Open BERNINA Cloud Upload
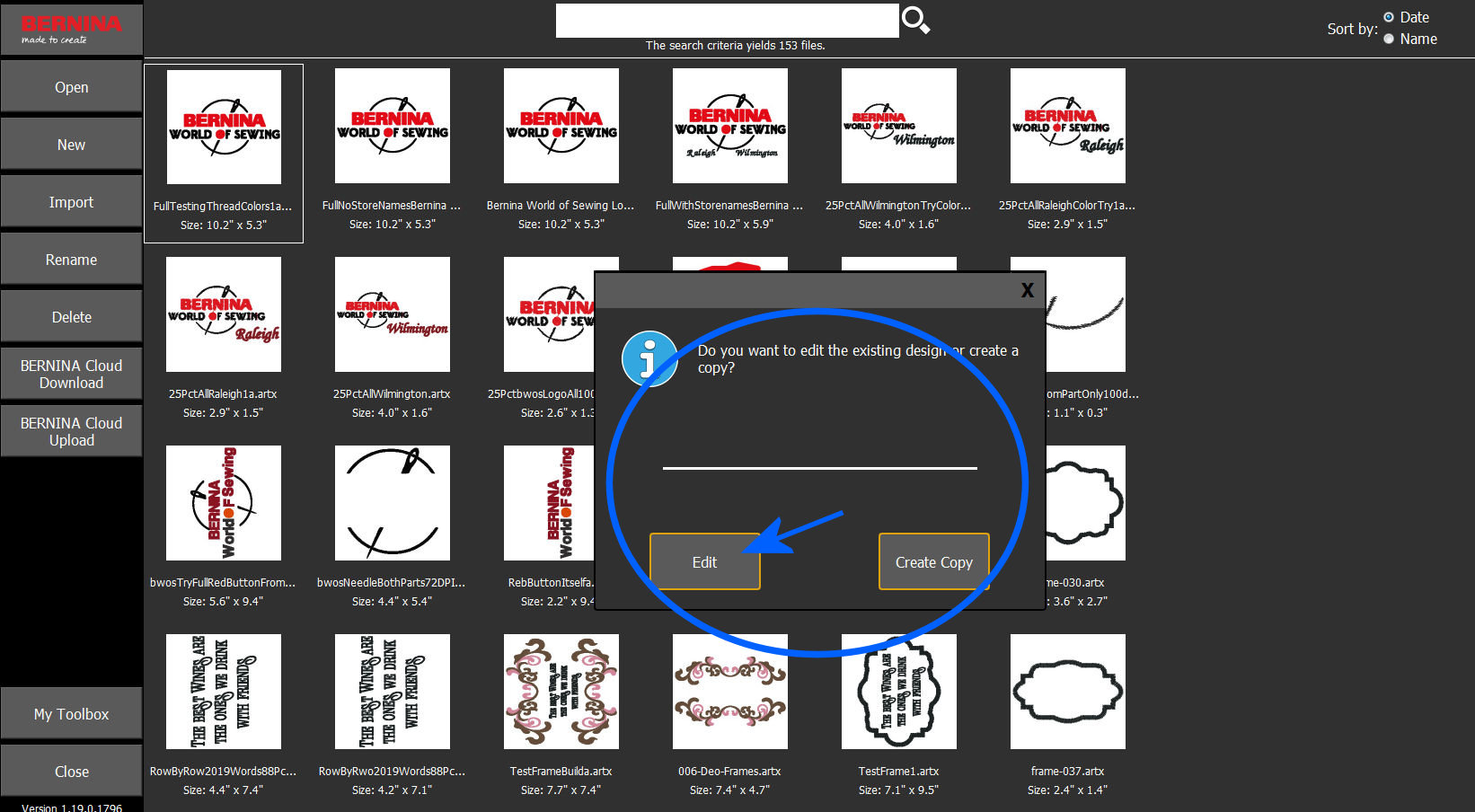Image resolution: width=1475 pixels, height=812 pixels. click(x=71, y=431)
